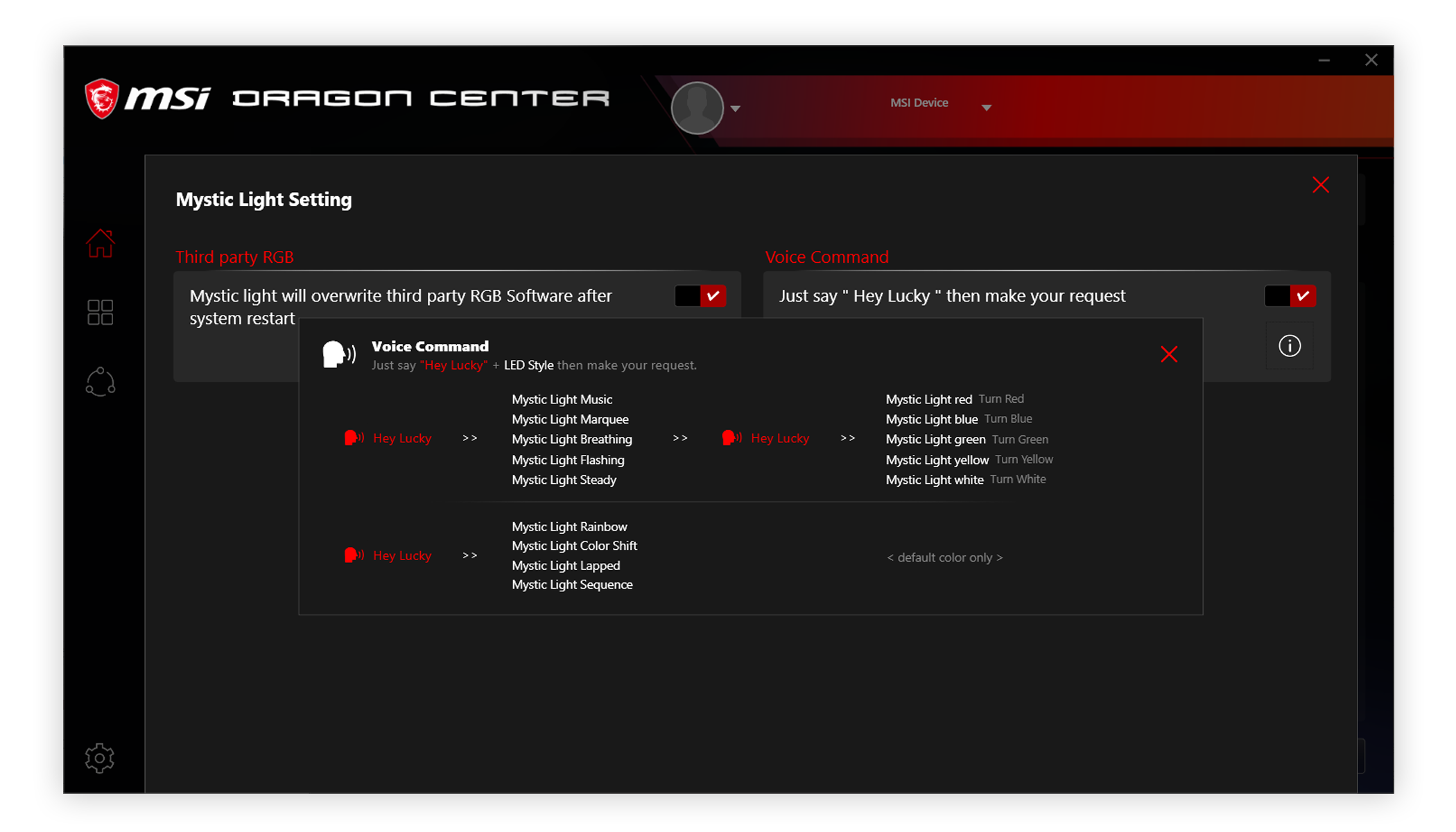1456x832 pixels.
Task: Click the Third party RGB heading
Action: [234, 257]
